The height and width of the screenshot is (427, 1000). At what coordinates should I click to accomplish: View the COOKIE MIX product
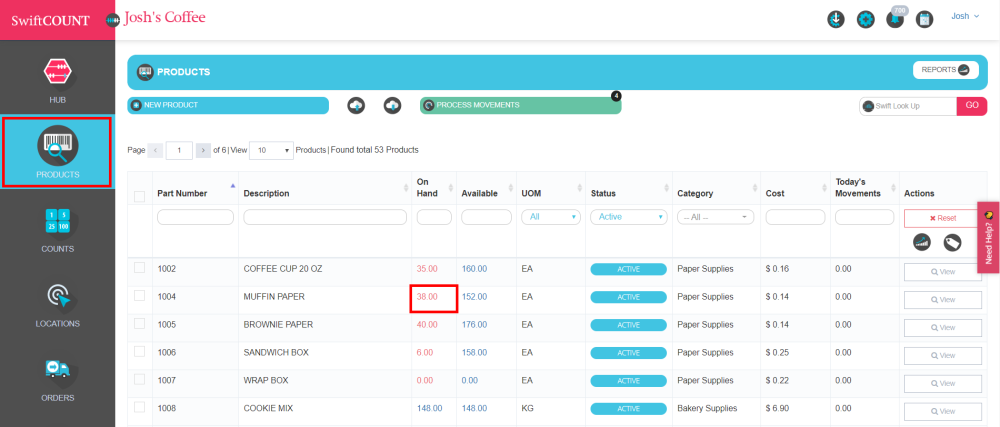click(943, 411)
